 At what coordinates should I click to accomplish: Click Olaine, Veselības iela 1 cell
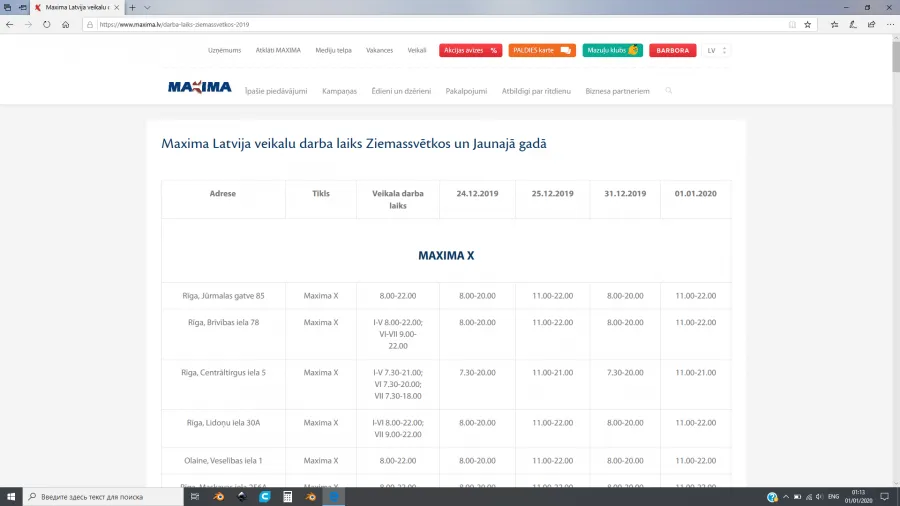click(223, 461)
